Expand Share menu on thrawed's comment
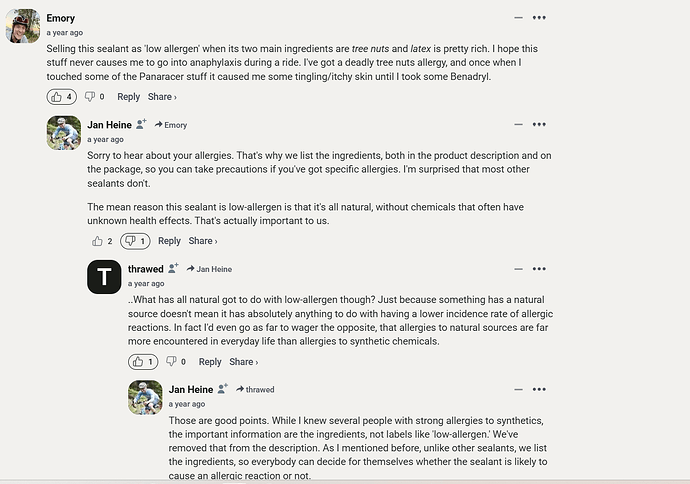Viewport: 690px width, 484px height. [243, 362]
